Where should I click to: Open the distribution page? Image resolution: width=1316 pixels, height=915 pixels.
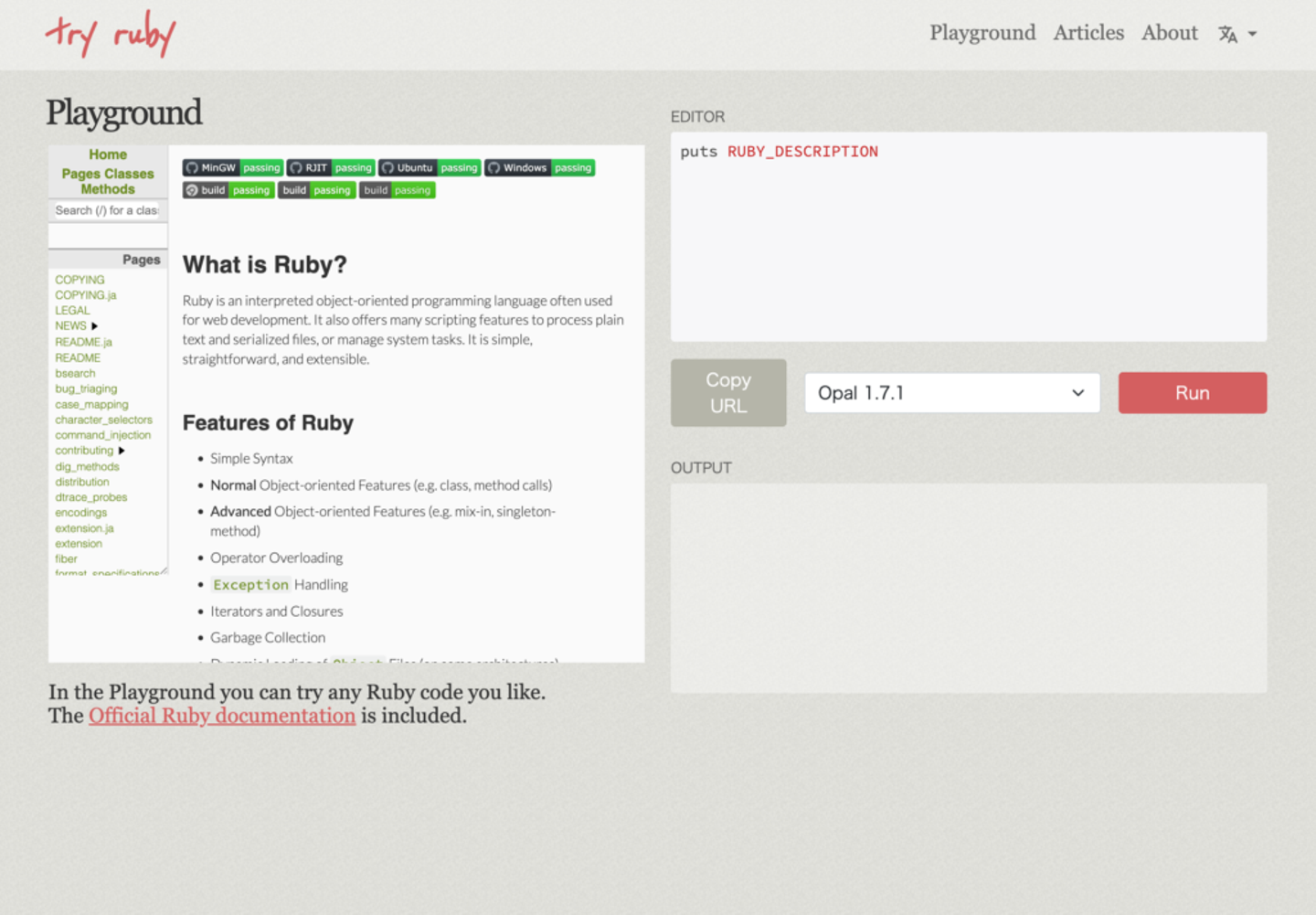coord(81,482)
